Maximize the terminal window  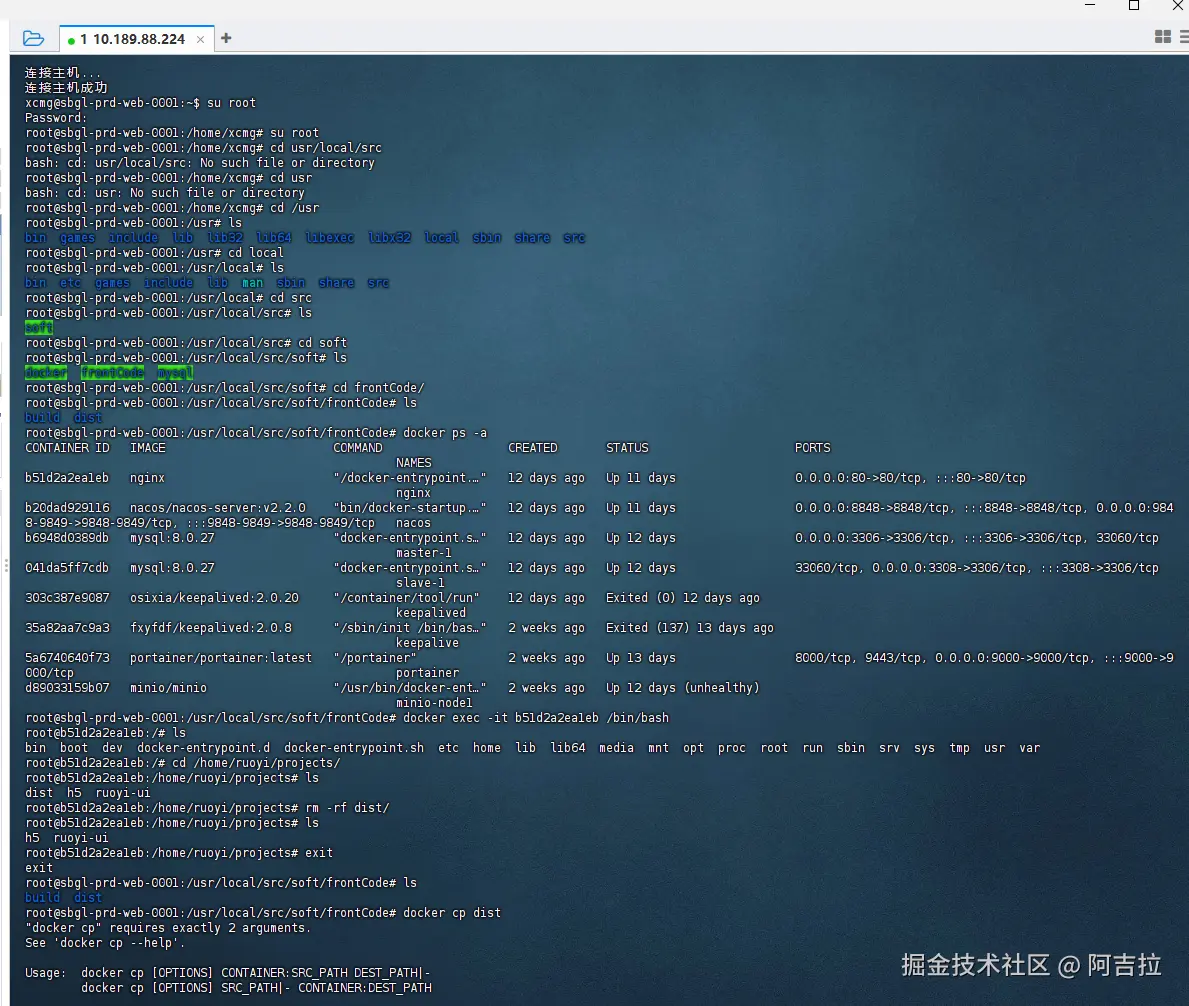[1134, 5]
